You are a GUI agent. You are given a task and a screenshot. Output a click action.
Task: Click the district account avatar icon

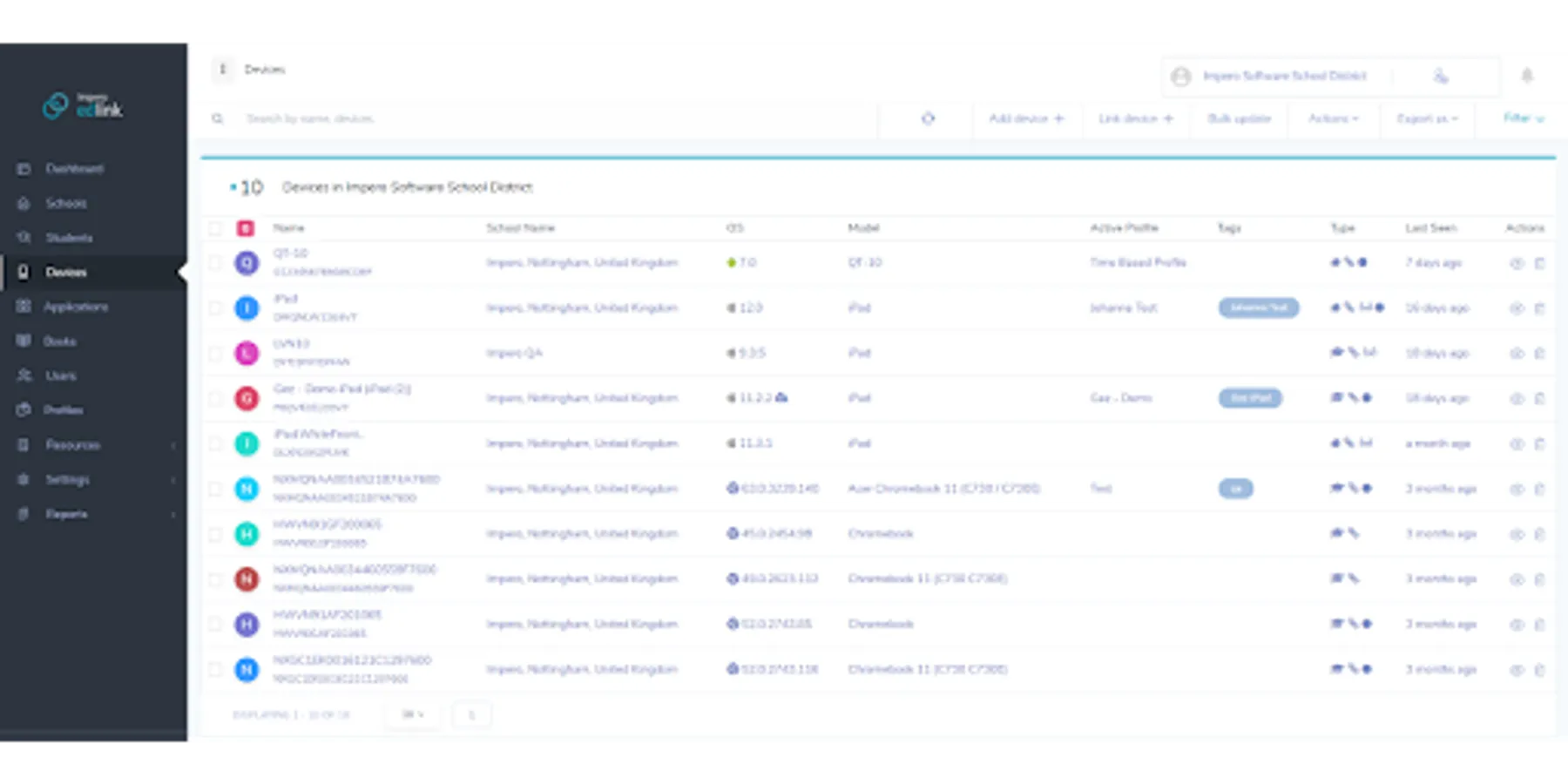pyautogui.click(x=1181, y=76)
